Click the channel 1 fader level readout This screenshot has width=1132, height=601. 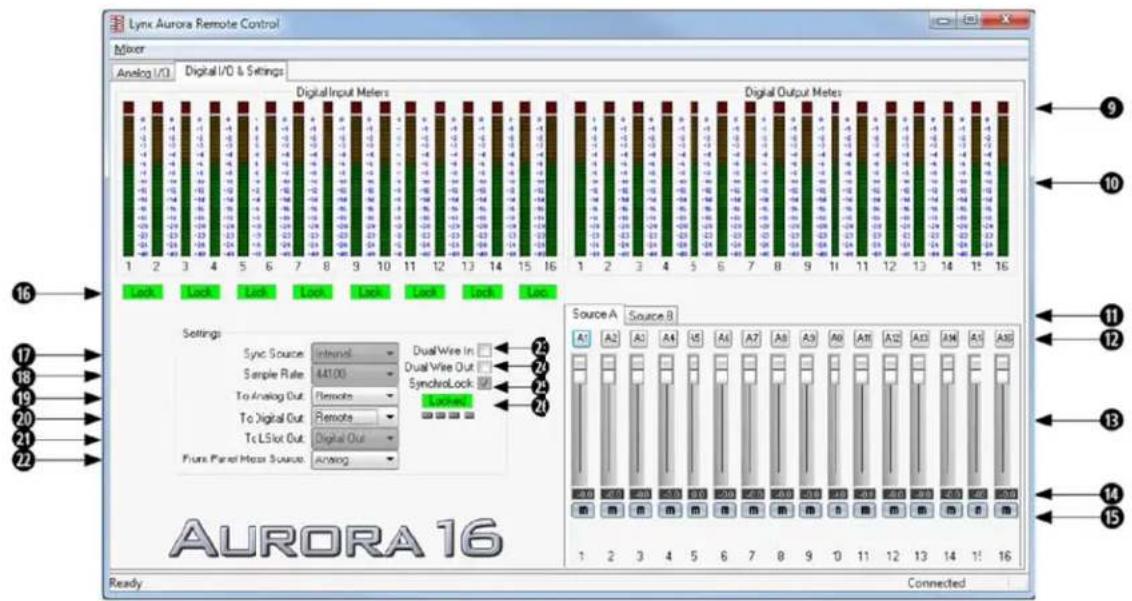[x=583, y=494]
